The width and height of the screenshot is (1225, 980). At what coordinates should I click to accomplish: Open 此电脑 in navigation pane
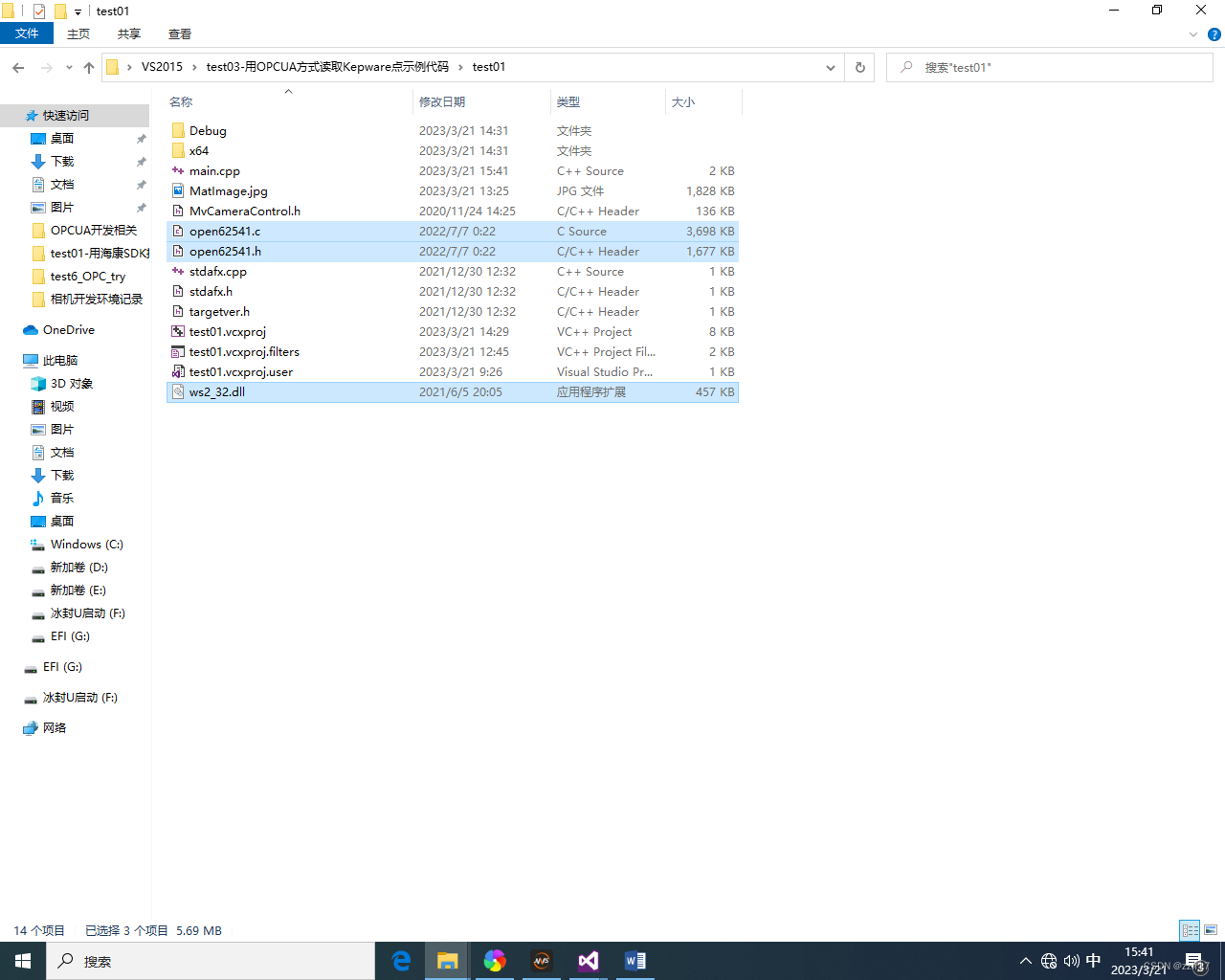point(60,361)
